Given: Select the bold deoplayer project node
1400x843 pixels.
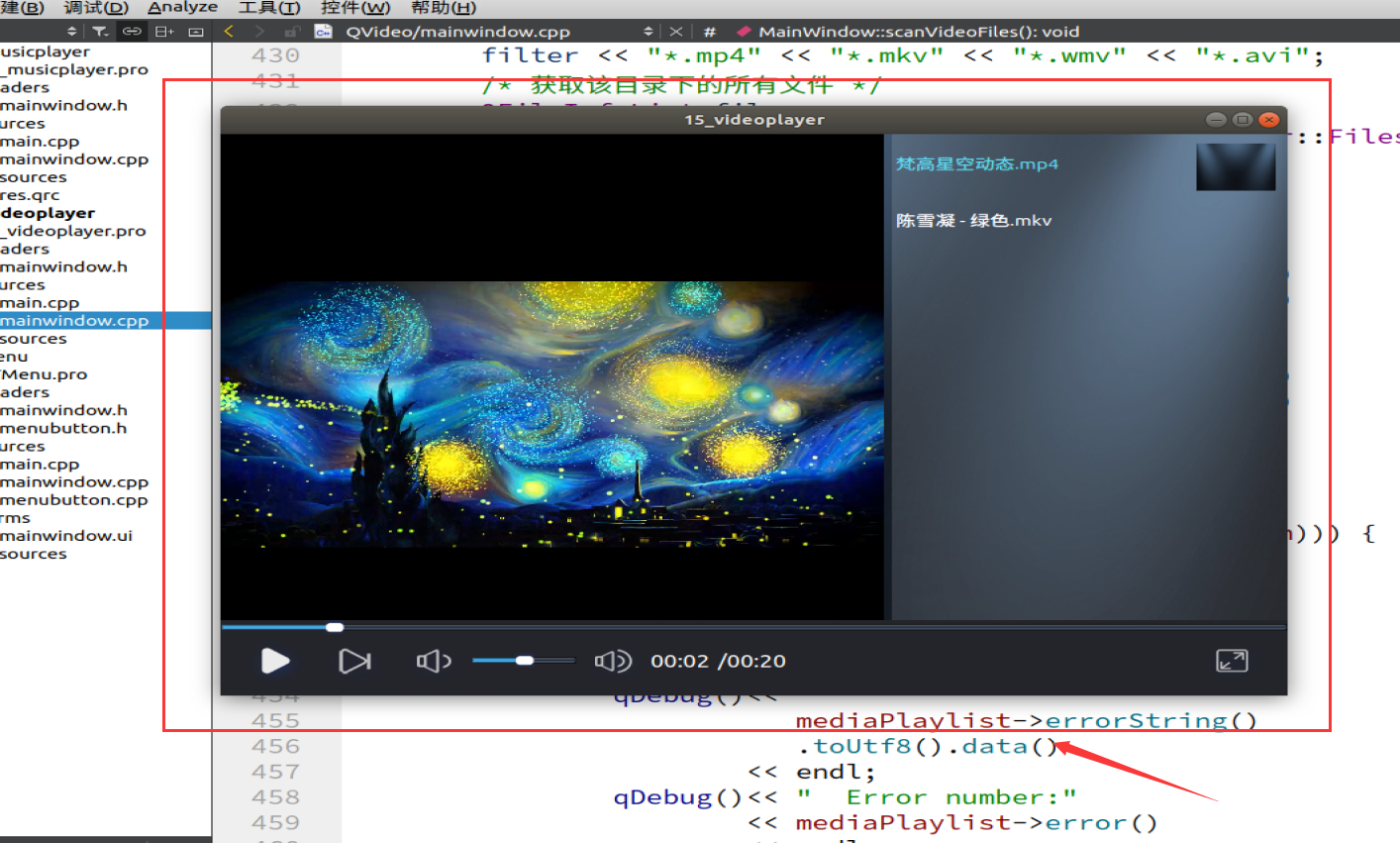Looking at the screenshot, I should tap(48, 213).
